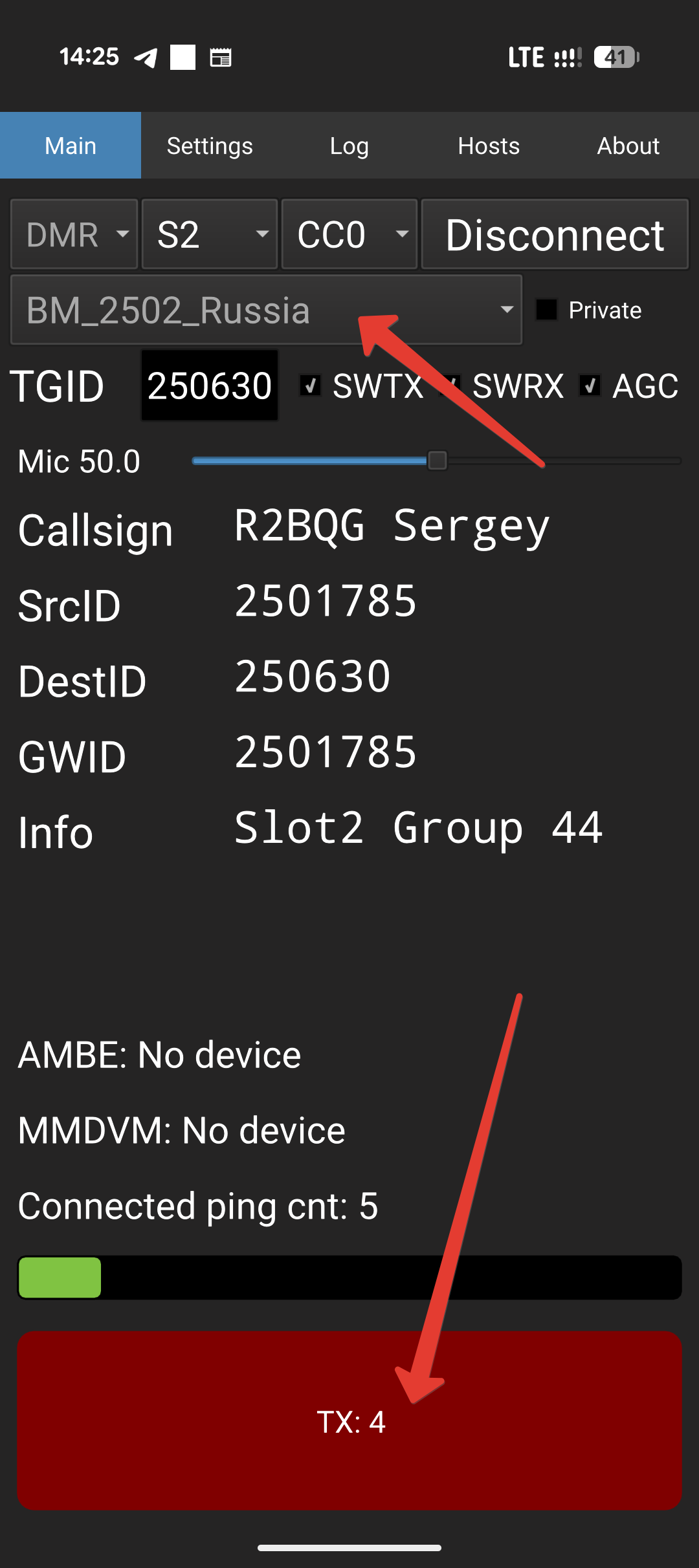Enable the Private checkbox

pos(547,310)
